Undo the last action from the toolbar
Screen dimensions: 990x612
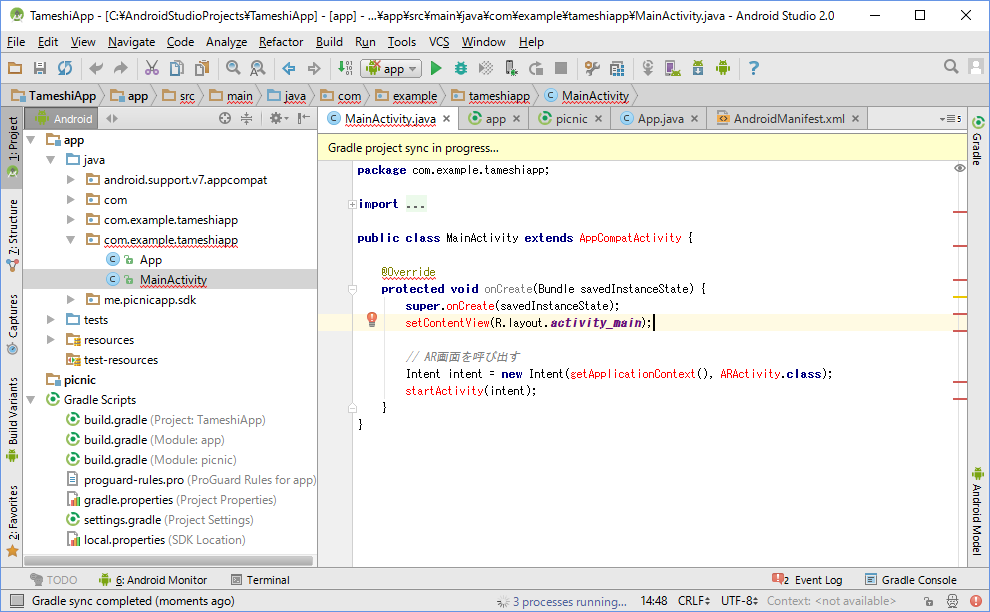[96, 68]
